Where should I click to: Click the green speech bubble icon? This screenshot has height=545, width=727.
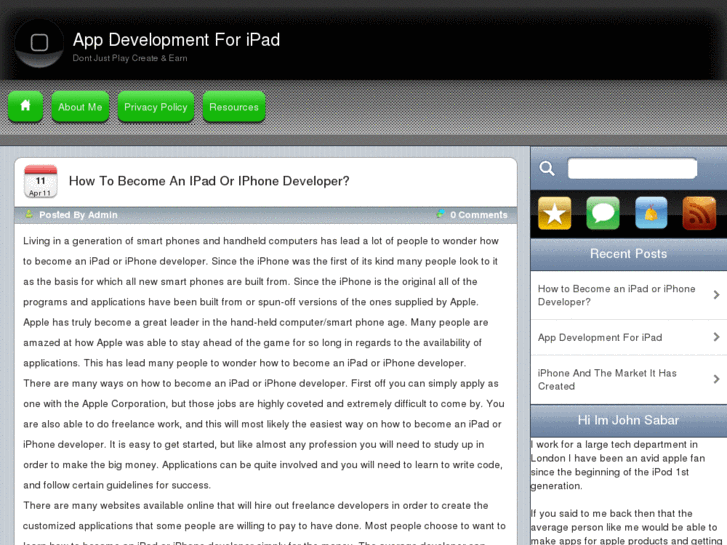click(603, 213)
